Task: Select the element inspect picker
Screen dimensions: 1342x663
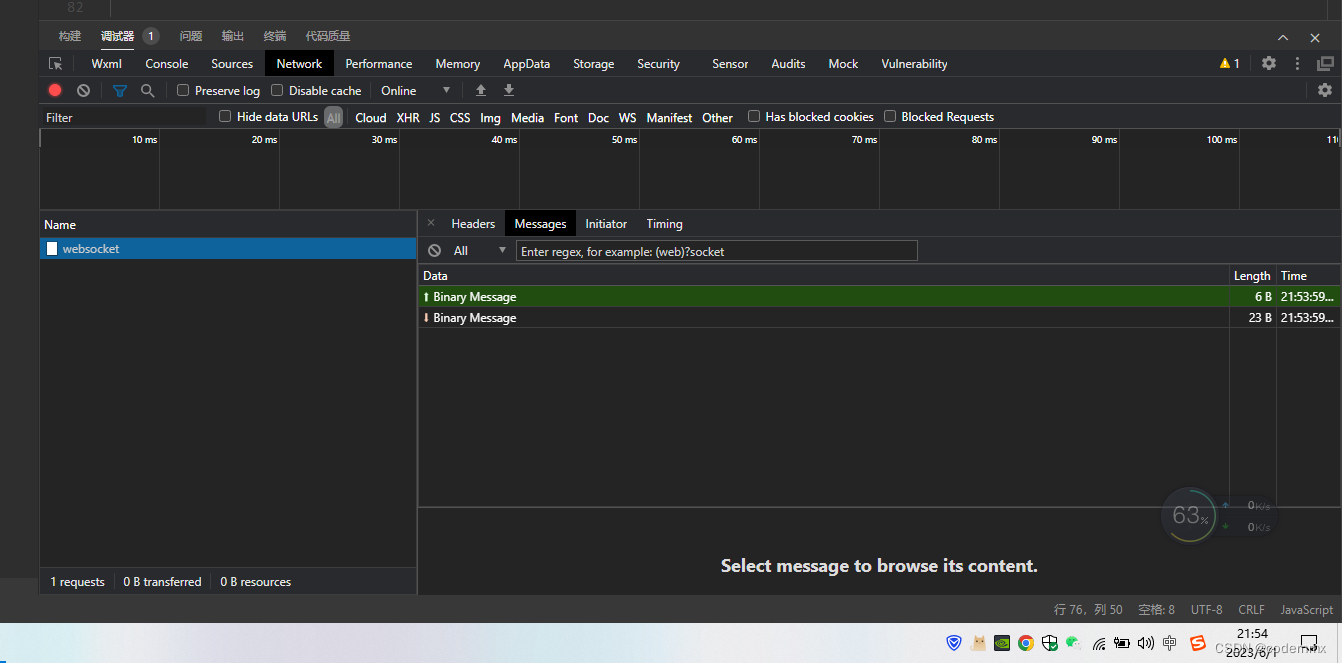Action: coord(56,63)
